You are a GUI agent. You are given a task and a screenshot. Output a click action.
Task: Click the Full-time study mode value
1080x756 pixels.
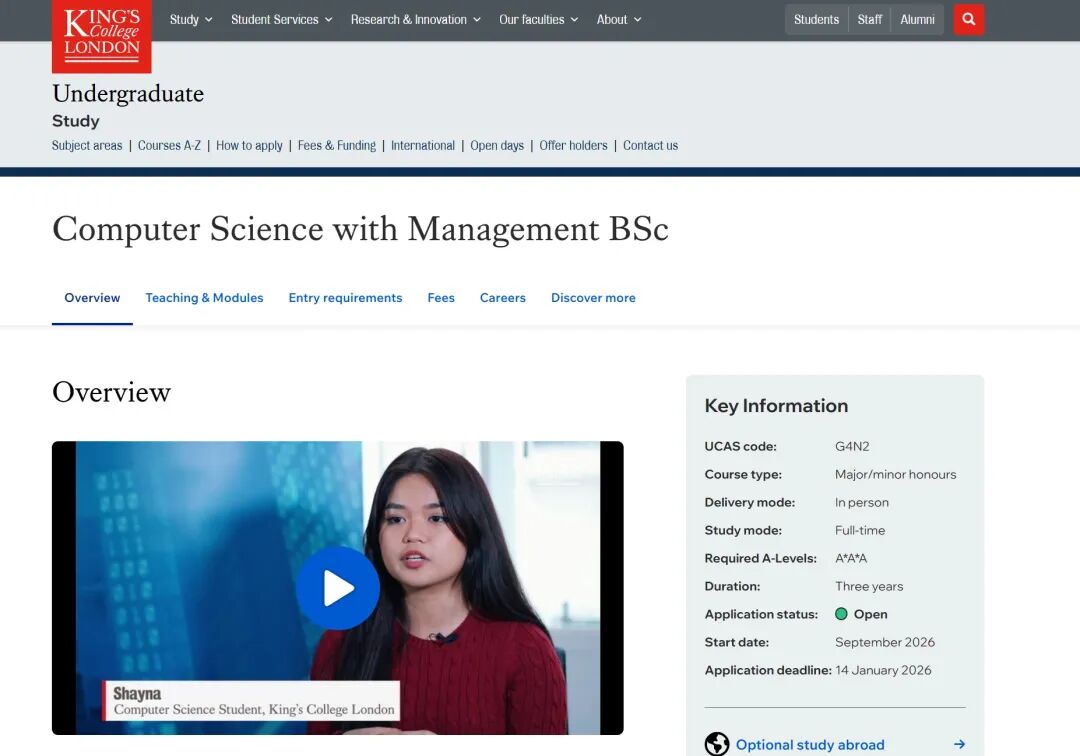coord(860,530)
